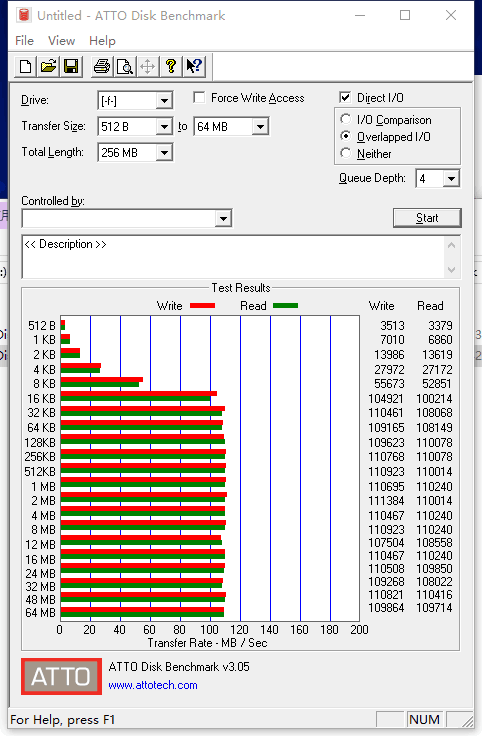
Task: Open the File menu
Action: tap(24, 41)
